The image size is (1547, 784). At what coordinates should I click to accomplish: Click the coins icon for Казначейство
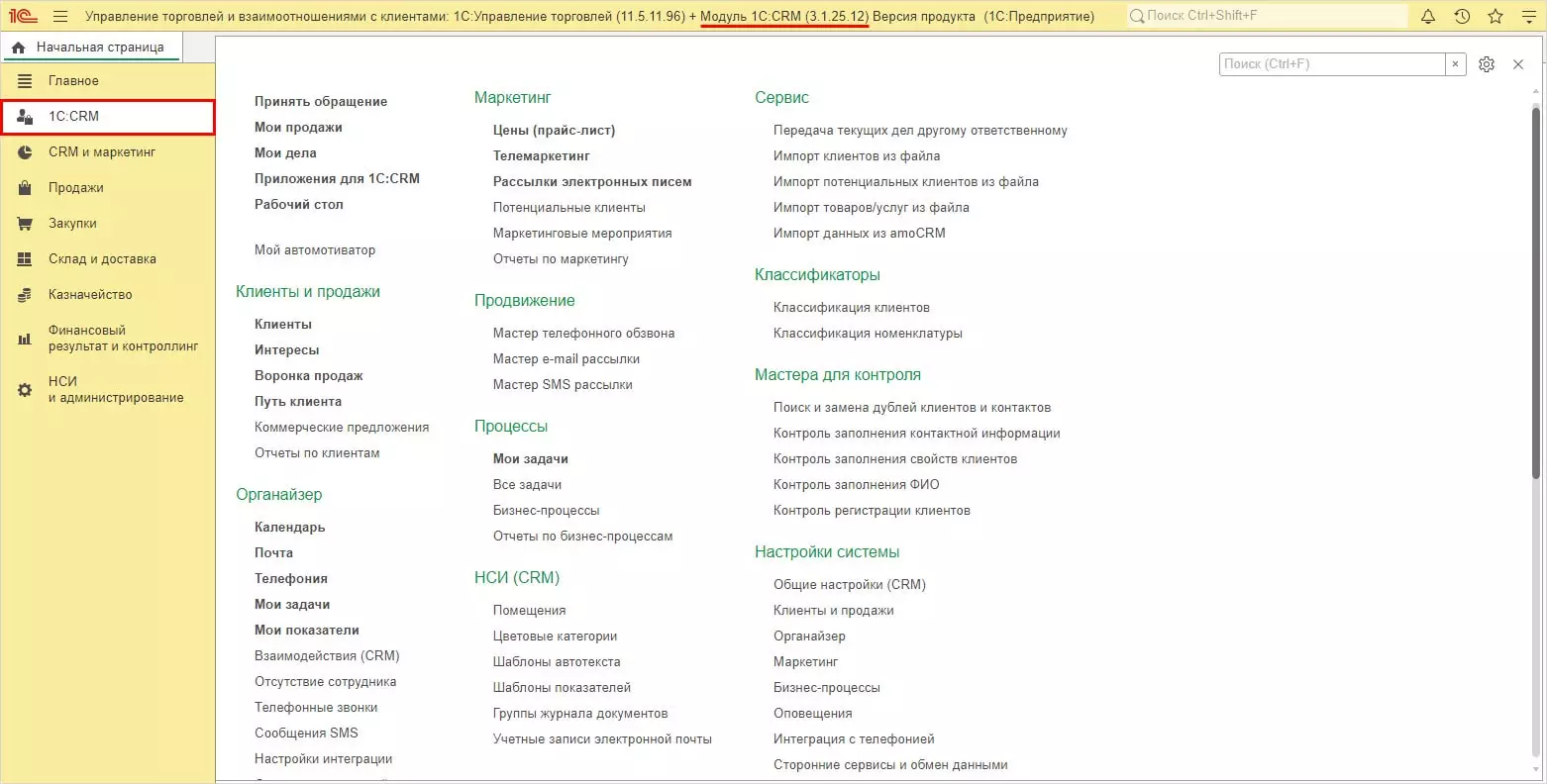[25, 295]
